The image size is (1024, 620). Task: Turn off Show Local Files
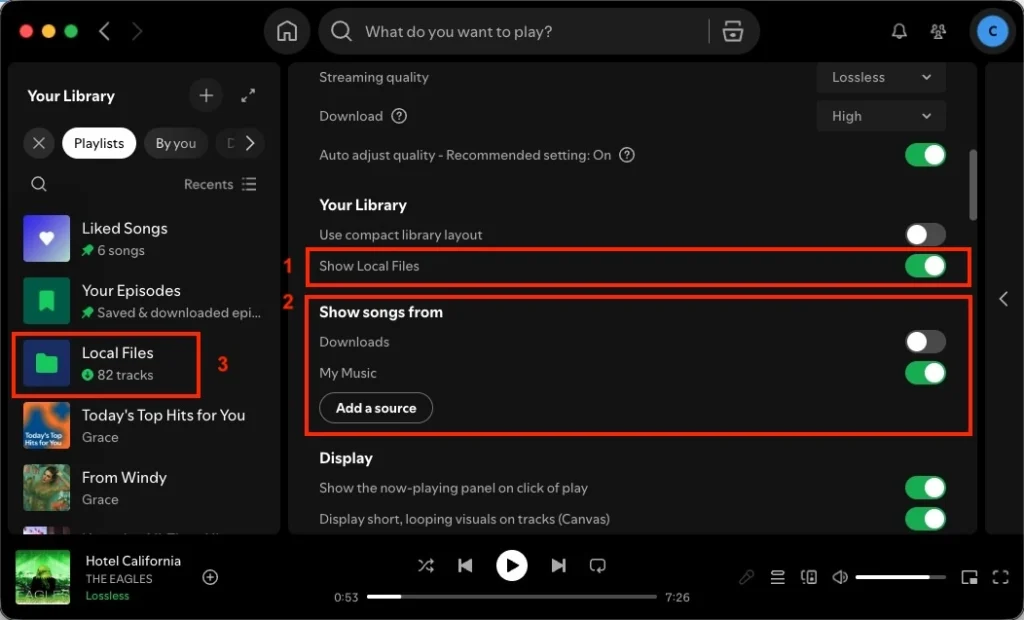pyautogui.click(x=925, y=266)
